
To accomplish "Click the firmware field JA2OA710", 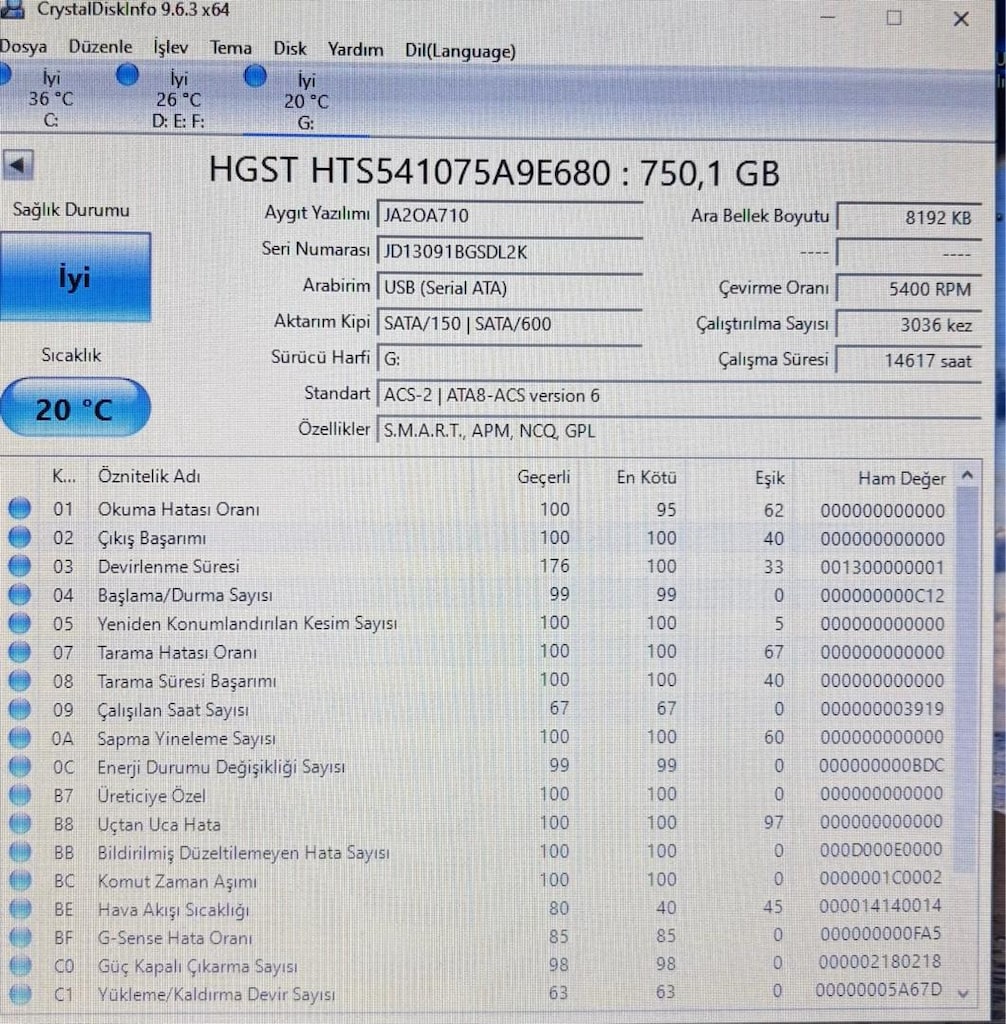I will tap(510, 216).
